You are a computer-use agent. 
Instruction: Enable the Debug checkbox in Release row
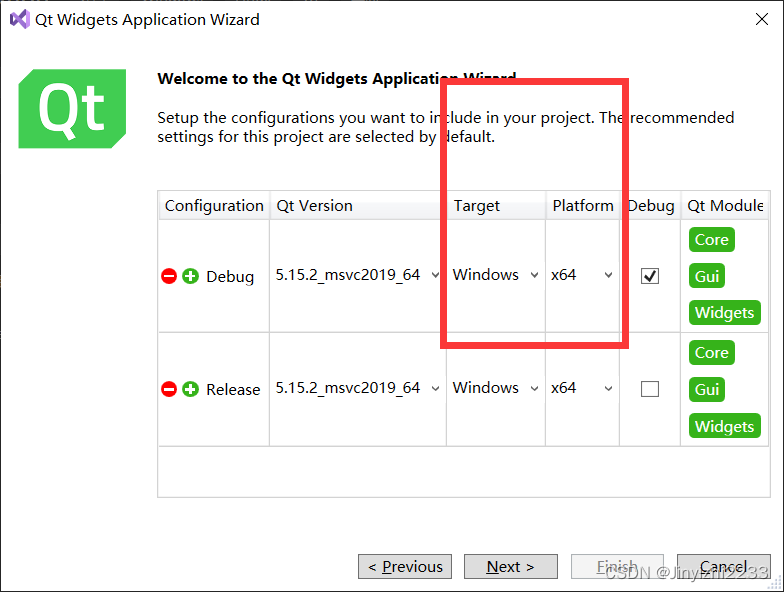650,389
